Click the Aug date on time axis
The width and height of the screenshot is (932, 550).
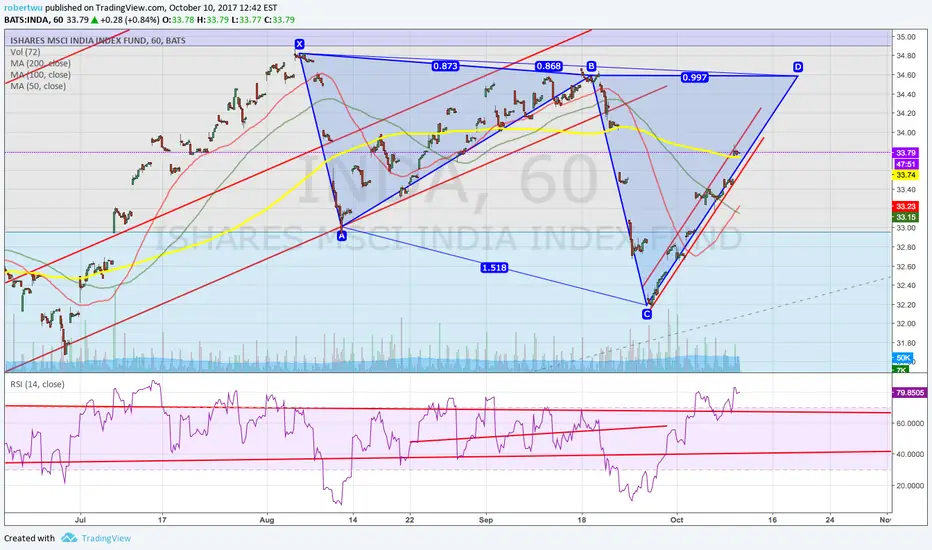[267, 520]
